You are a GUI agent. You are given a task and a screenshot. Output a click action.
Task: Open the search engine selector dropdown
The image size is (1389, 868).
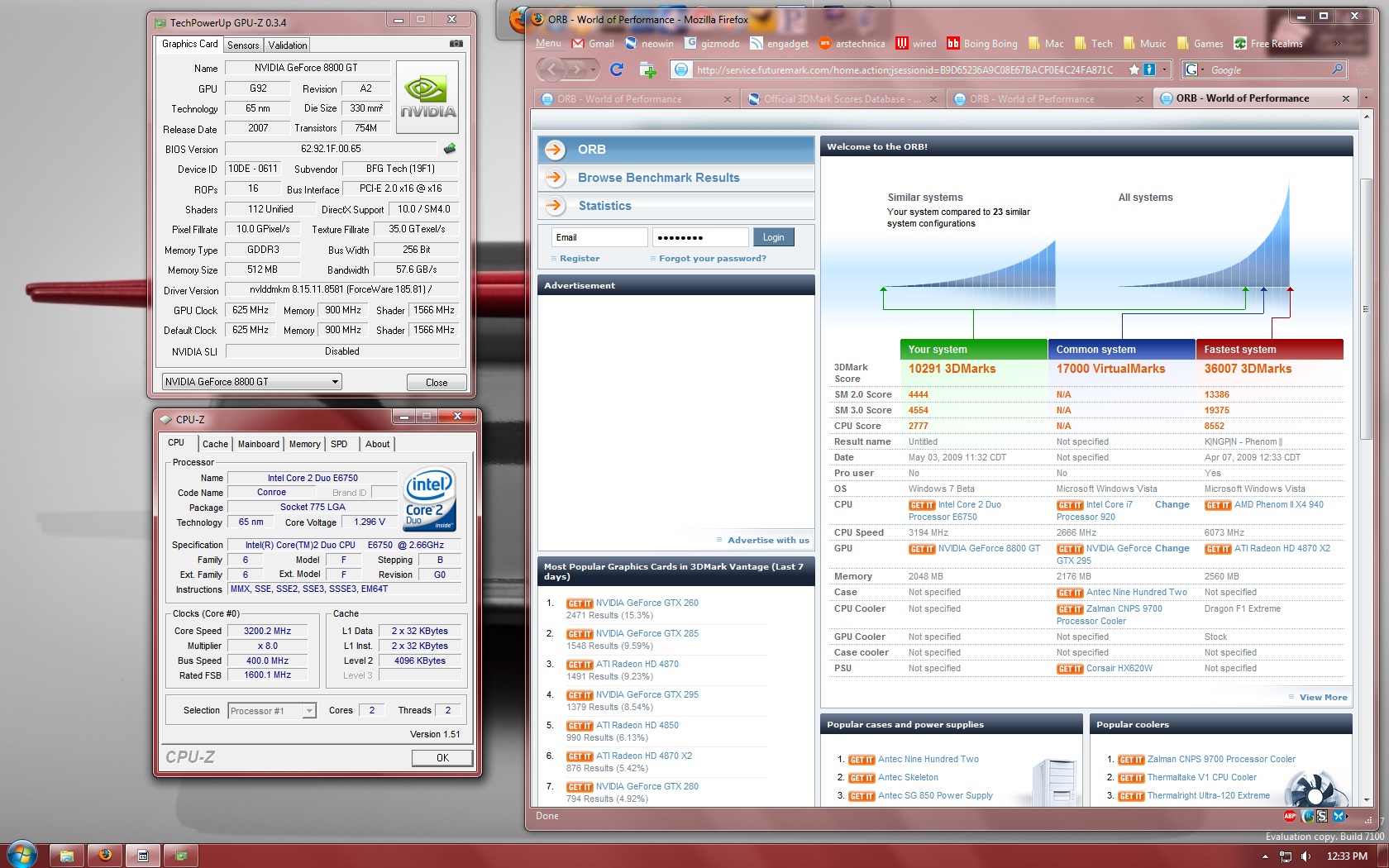(1195, 70)
